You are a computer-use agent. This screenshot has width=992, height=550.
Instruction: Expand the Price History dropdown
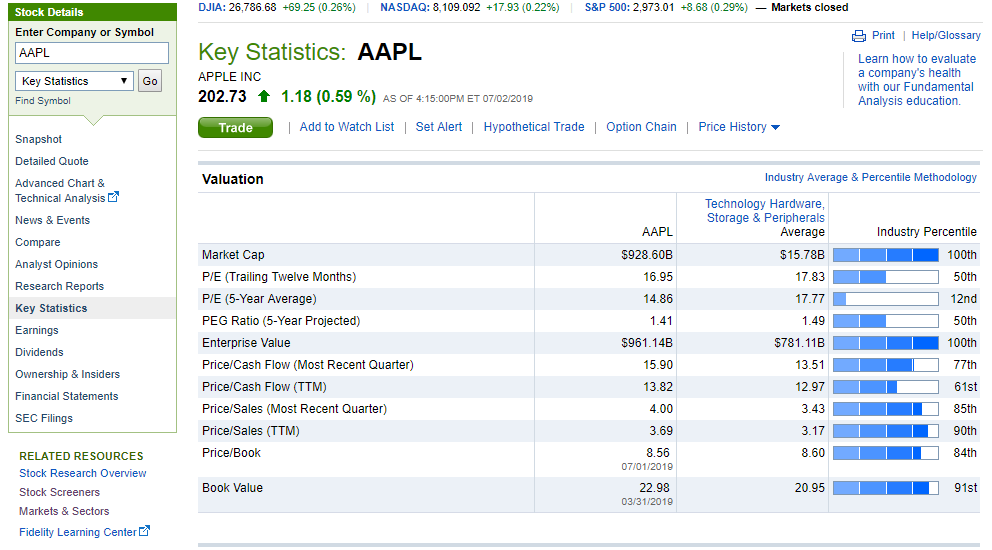[x=739, y=127]
